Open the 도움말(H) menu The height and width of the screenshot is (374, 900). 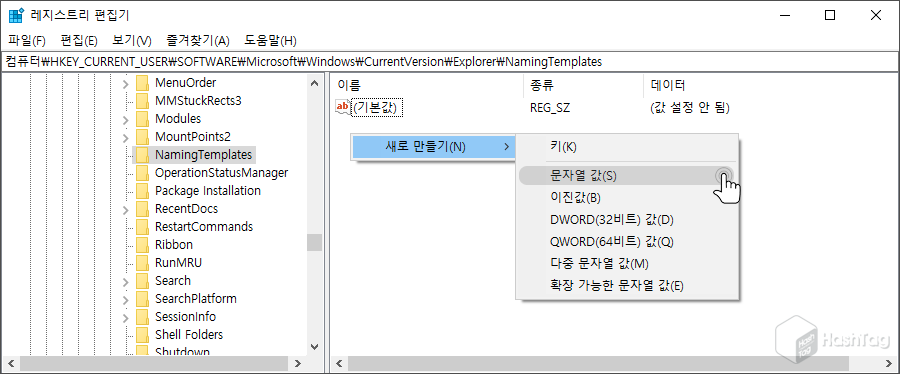[x=270, y=41]
